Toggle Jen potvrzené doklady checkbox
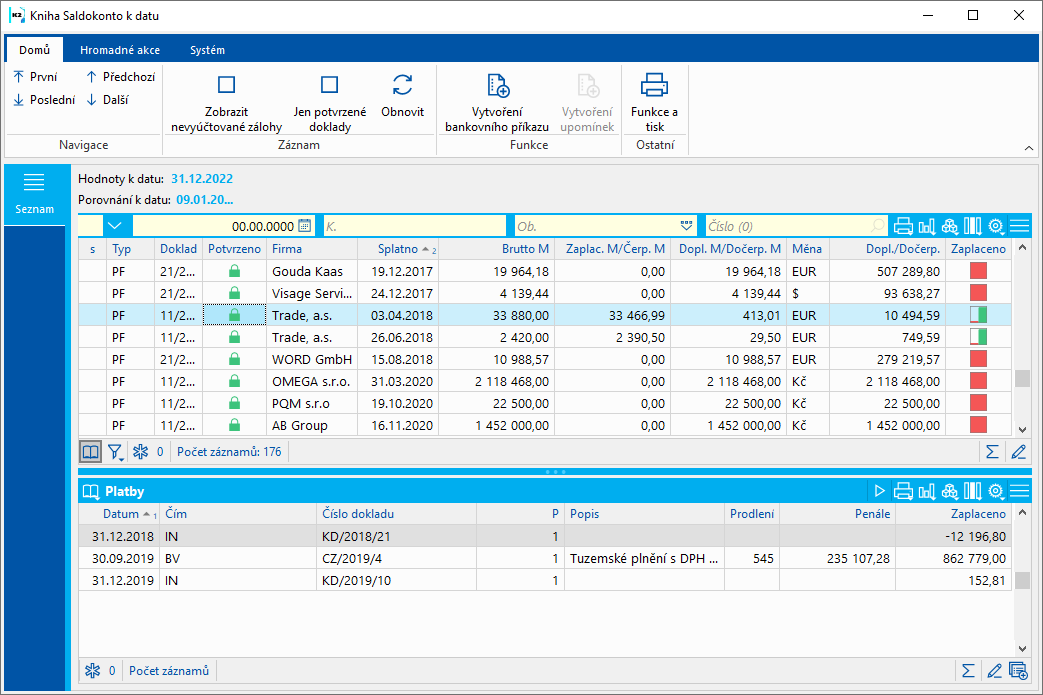 click(329, 85)
